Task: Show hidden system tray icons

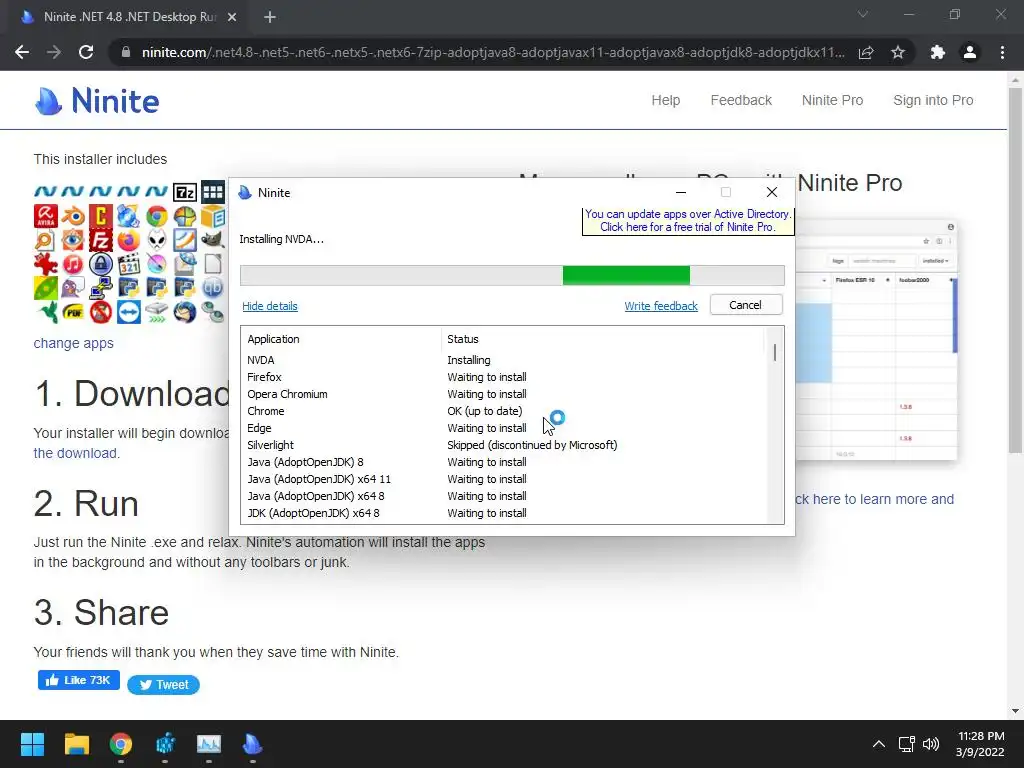Action: pos(879,744)
